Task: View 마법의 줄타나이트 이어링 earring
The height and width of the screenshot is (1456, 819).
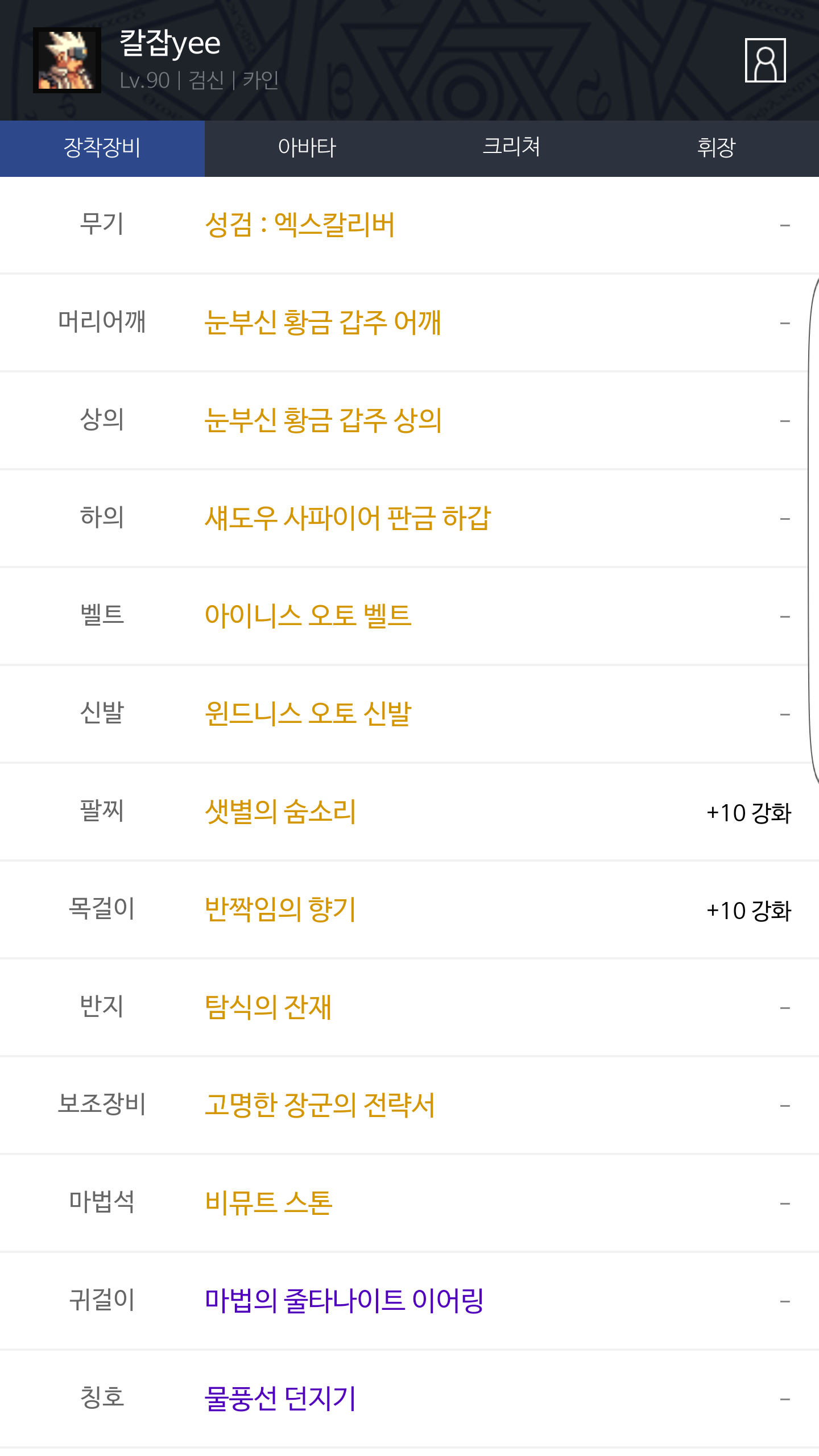Action: (x=344, y=1301)
